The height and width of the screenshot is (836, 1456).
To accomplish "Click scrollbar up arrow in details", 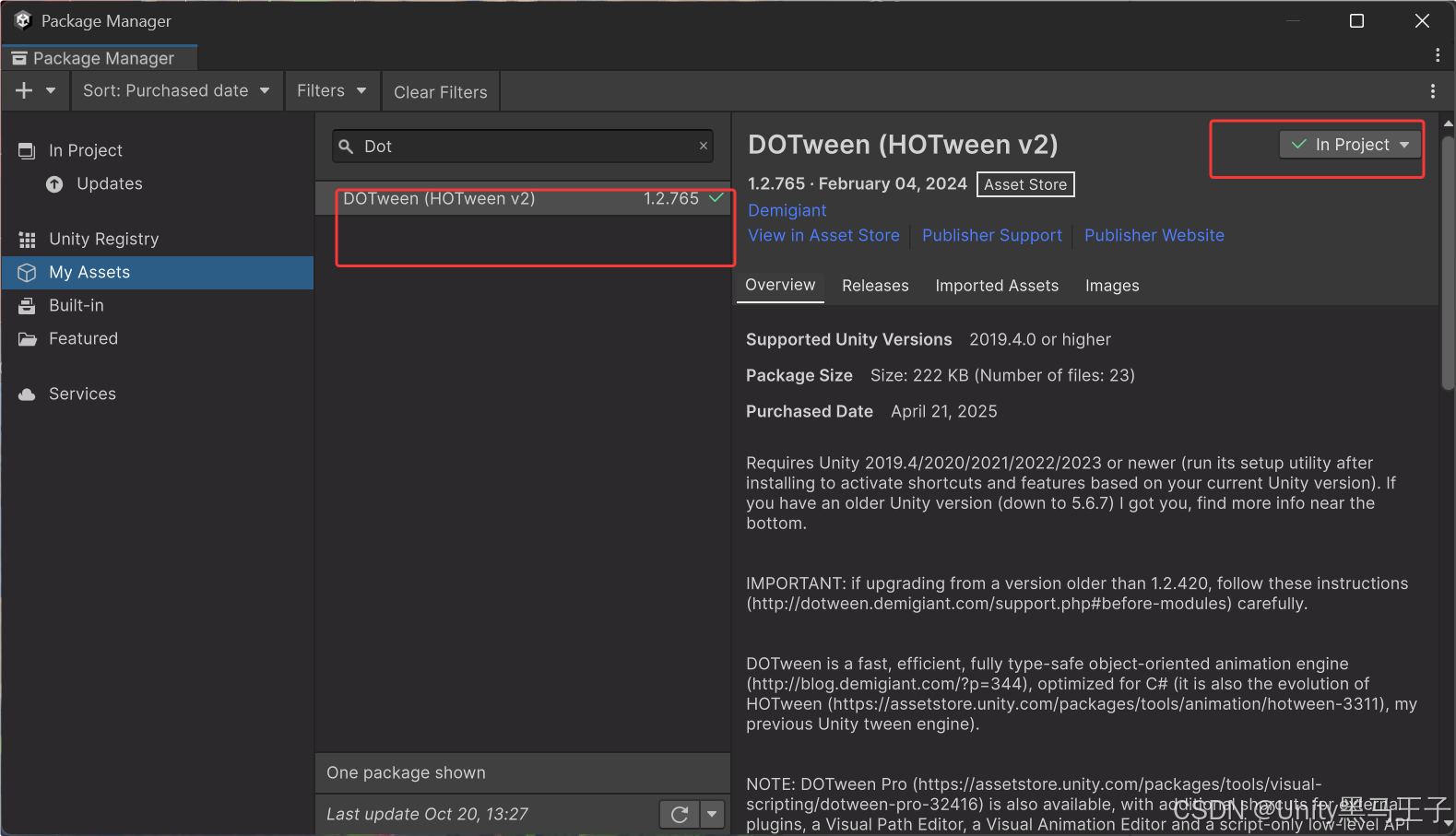I will pyautogui.click(x=1448, y=123).
